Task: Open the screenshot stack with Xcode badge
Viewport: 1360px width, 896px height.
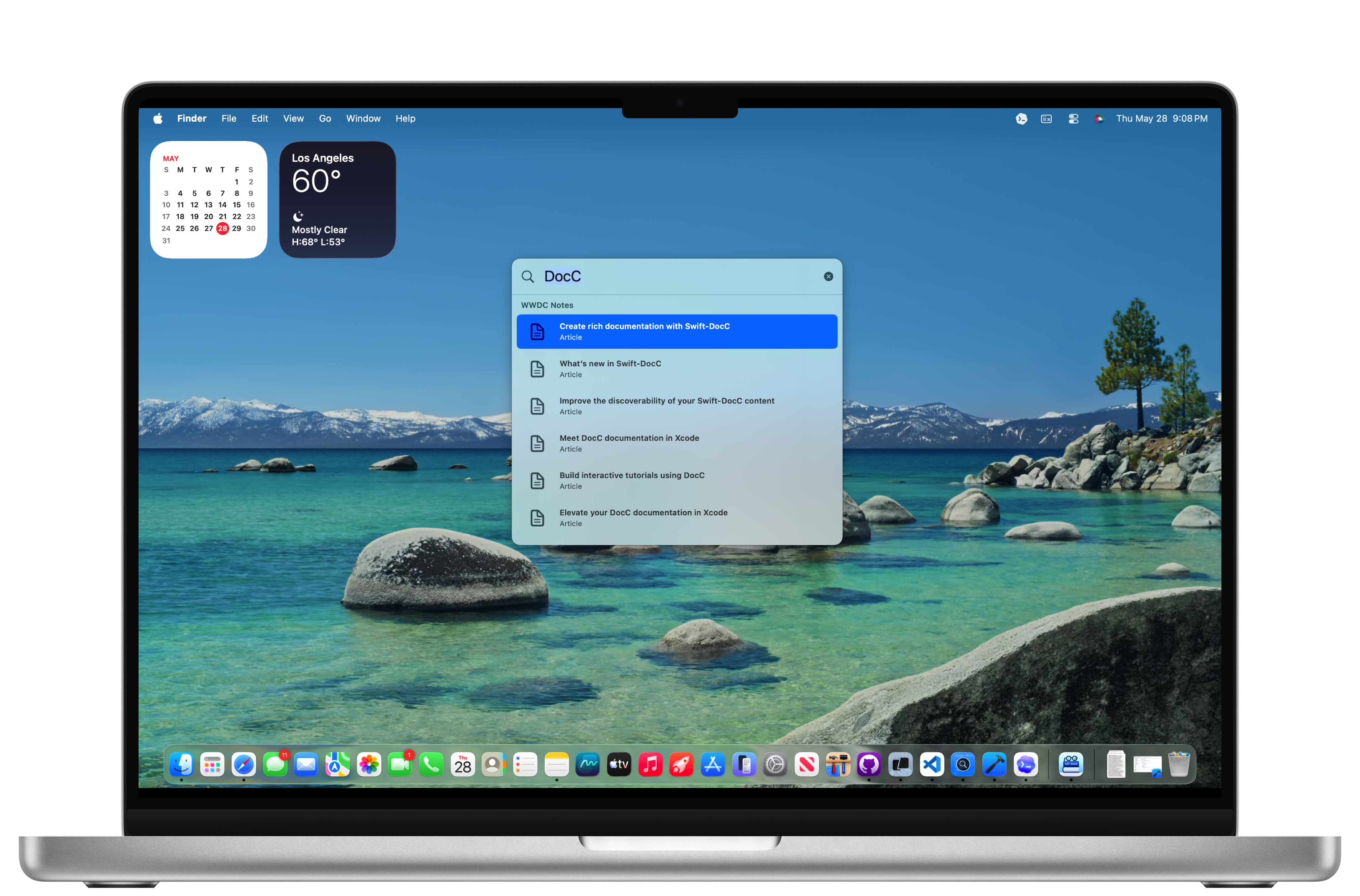Action: click(x=1147, y=765)
